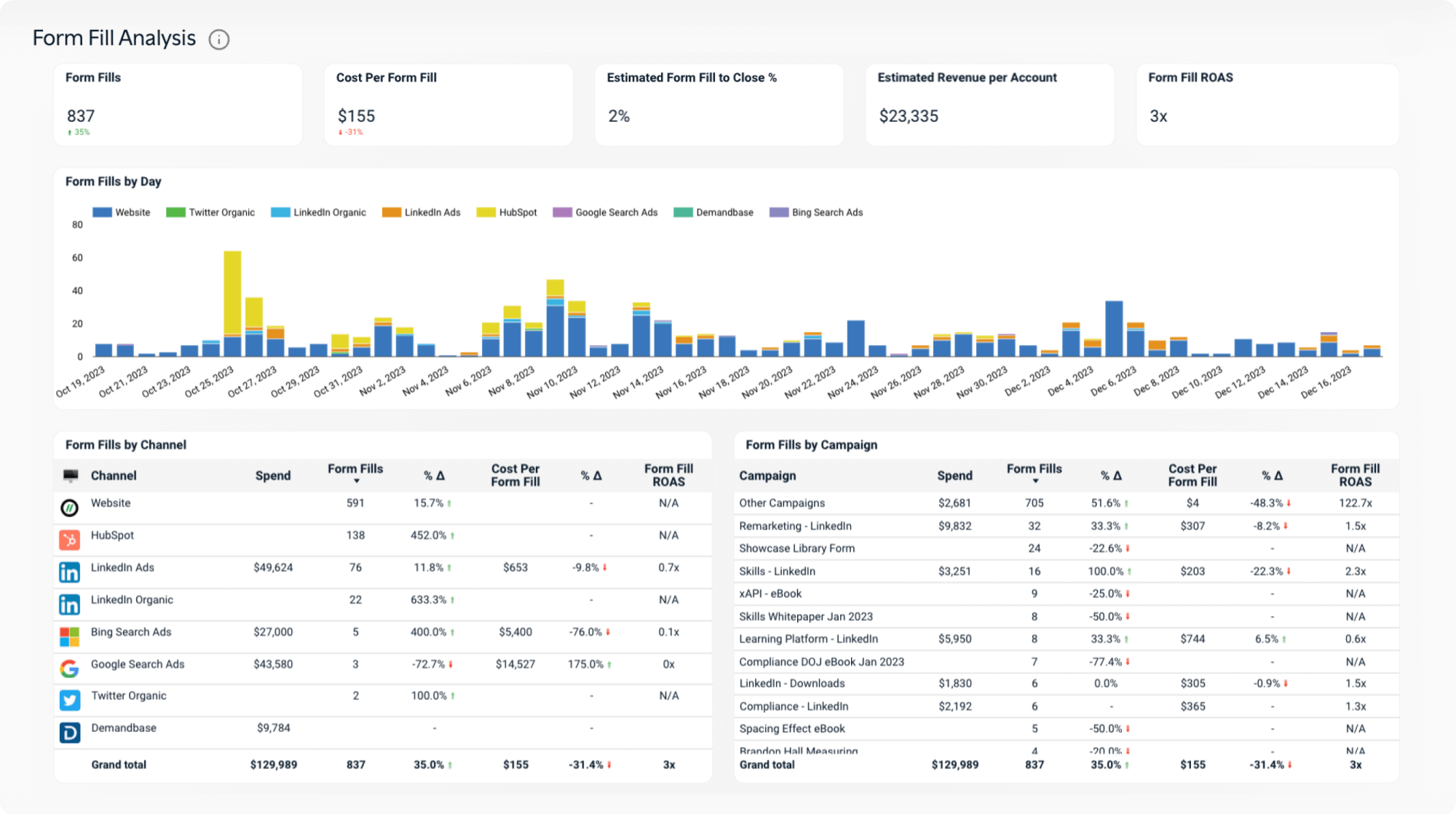Select Compliance DOJ eBook Jan 2023

pos(821,662)
